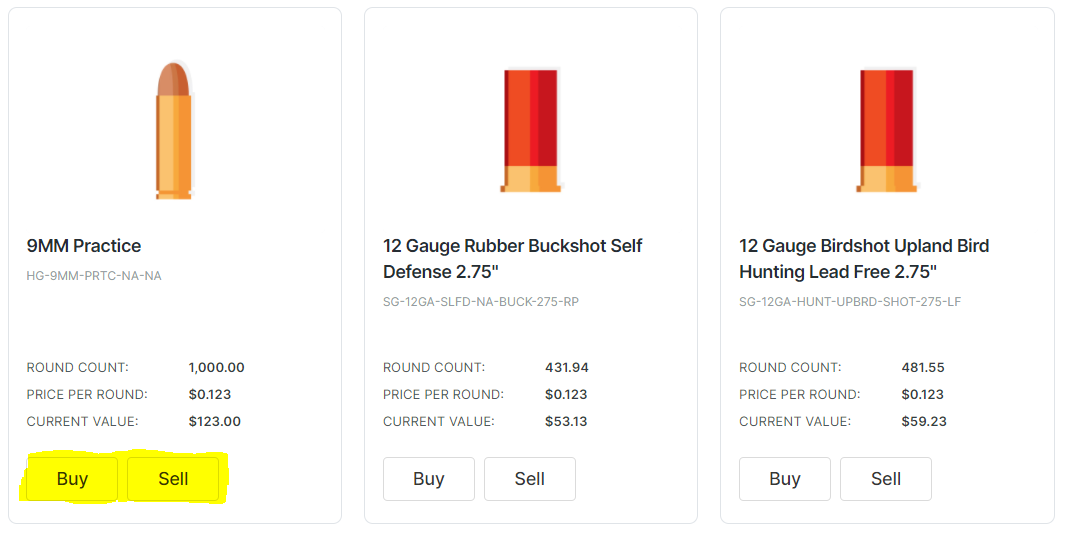This screenshot has height=541, width=1077.
Task: Open the 12 Gauge Rubber Buckshot title
Action: [512, 258]
